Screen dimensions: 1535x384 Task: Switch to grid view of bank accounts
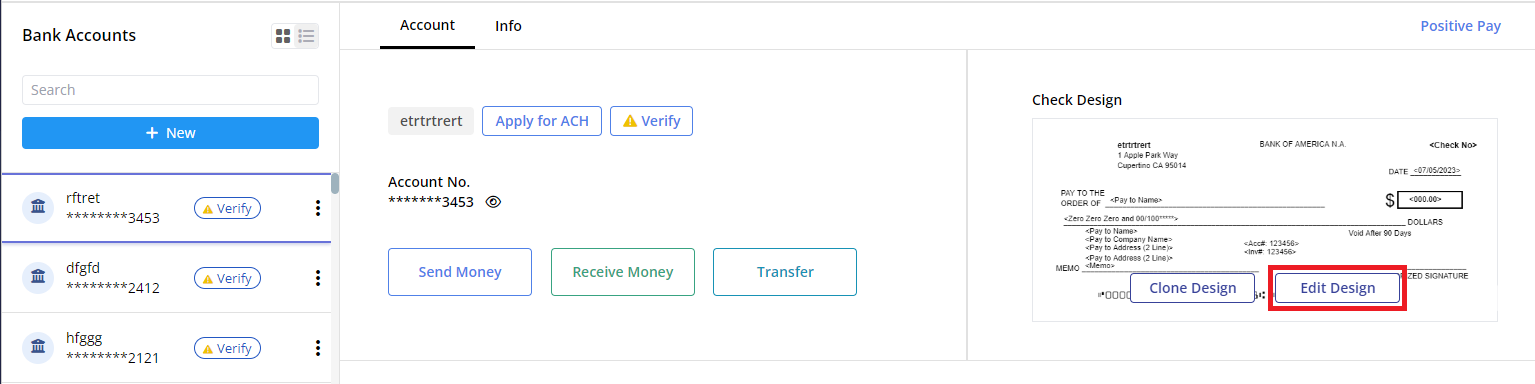[283, 36]
